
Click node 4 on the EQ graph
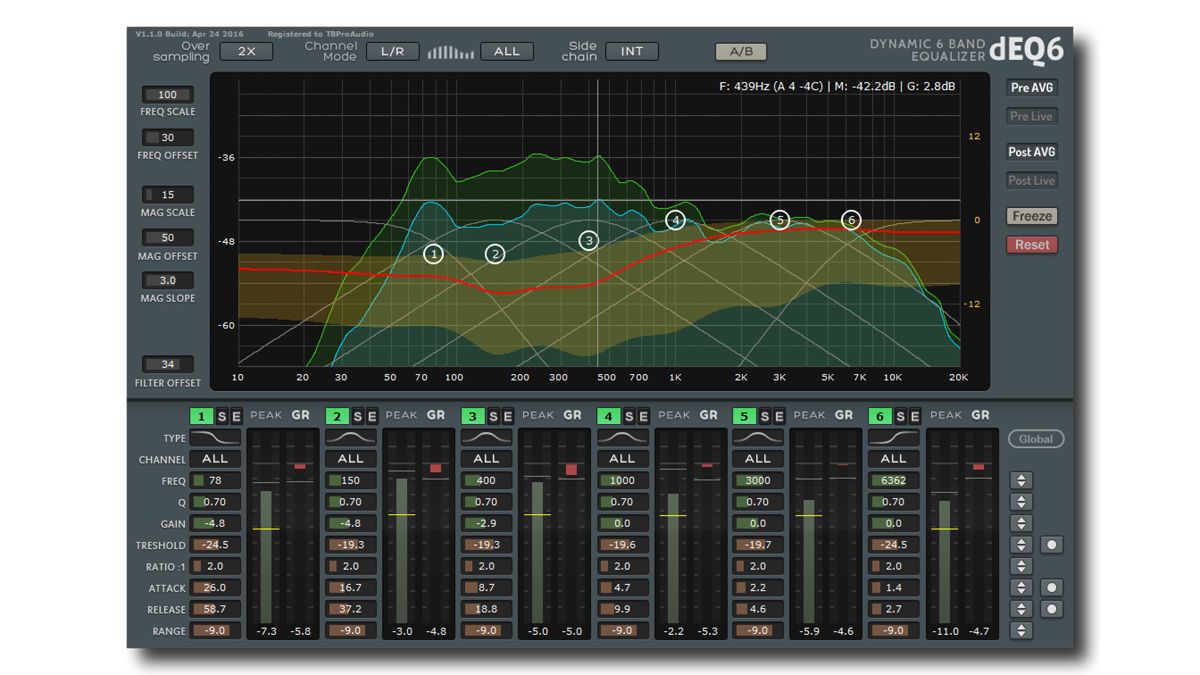(x=675, y=218)
